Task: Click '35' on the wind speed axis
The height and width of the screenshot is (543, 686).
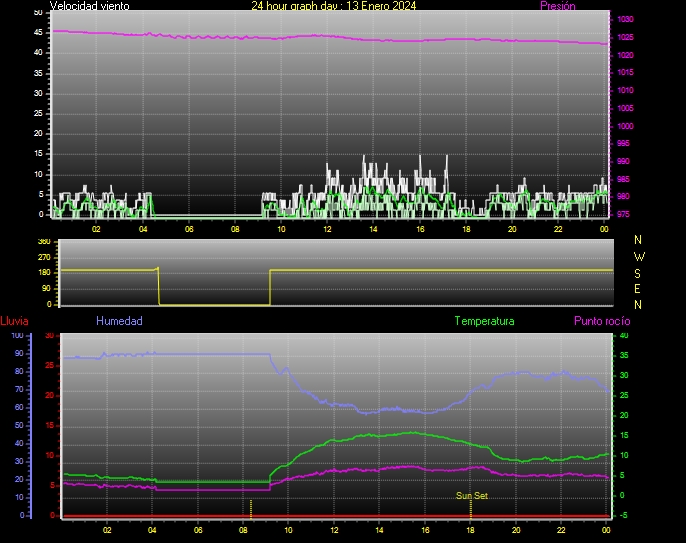Action: (x=38, y=73)
